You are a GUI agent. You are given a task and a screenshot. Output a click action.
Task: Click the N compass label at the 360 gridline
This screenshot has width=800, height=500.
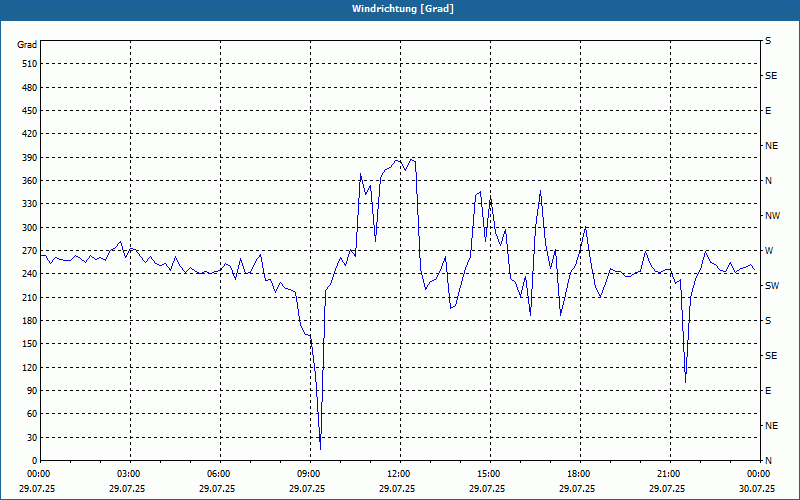point(768,181)
